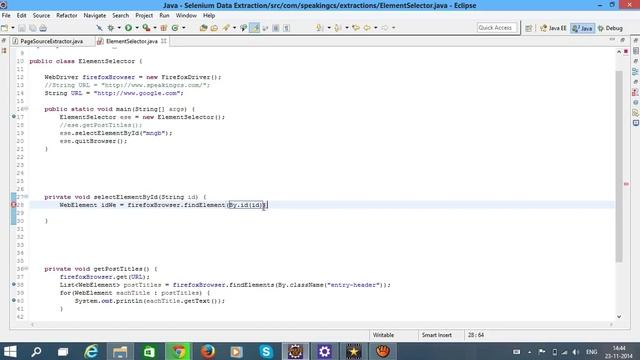Open the Javadoc @ view icon

[x=636, y=102]
